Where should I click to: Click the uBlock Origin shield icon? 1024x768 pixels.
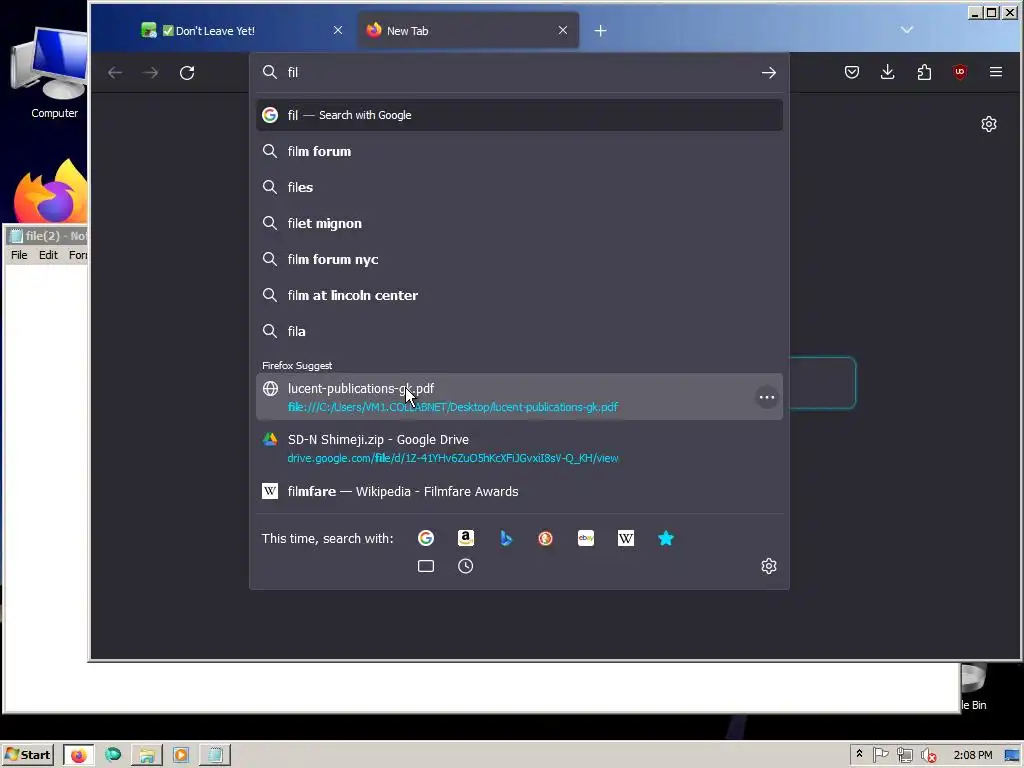point(960,72)
